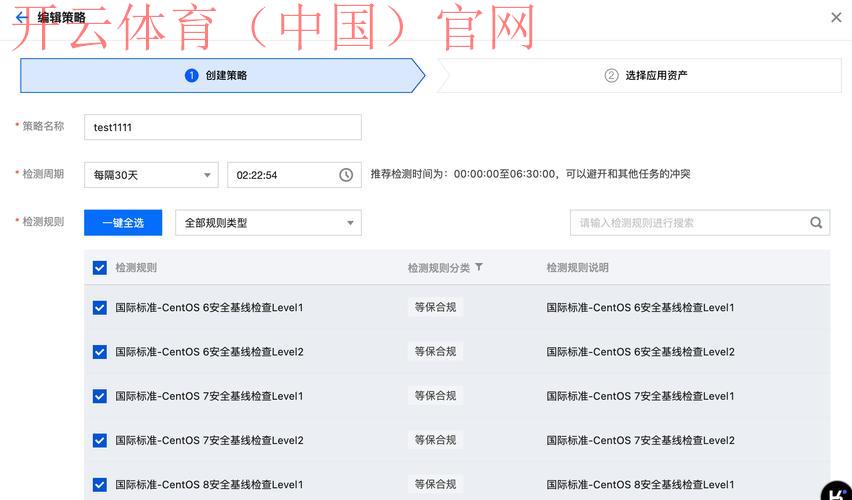Viewport: 852px width, 500px height.
Task: Click 等保合规 tag in CentOS 6 Level1 row
Action: pyautogui.click(x=435, y=308)
